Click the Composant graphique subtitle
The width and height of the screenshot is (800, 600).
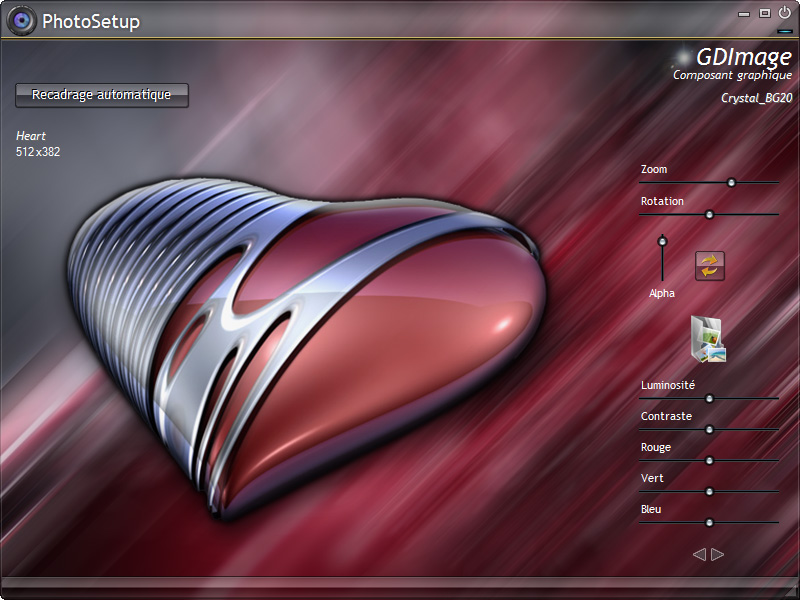(733, 76)
